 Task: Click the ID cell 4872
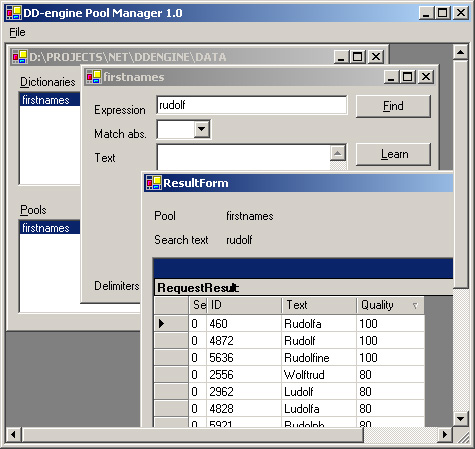(244, 341)
